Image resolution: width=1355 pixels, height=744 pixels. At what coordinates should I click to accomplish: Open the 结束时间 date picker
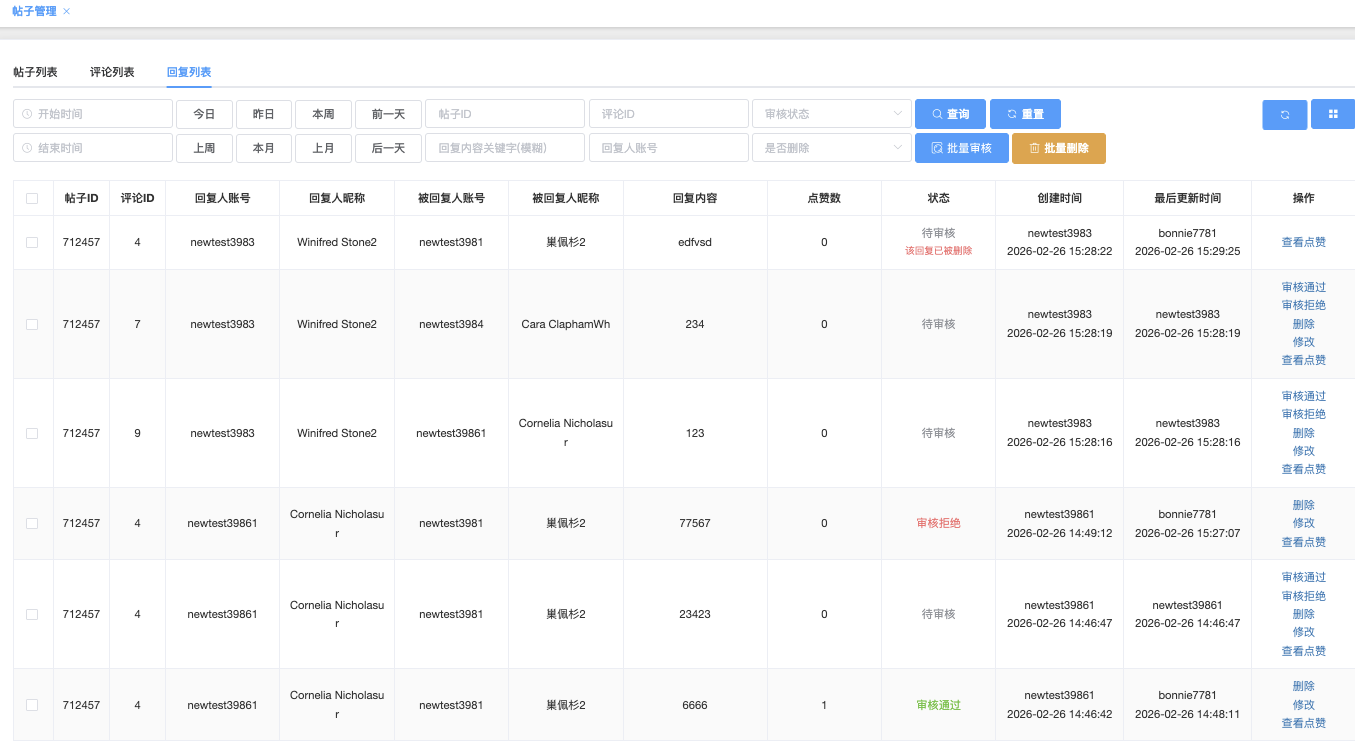[93, 148]
